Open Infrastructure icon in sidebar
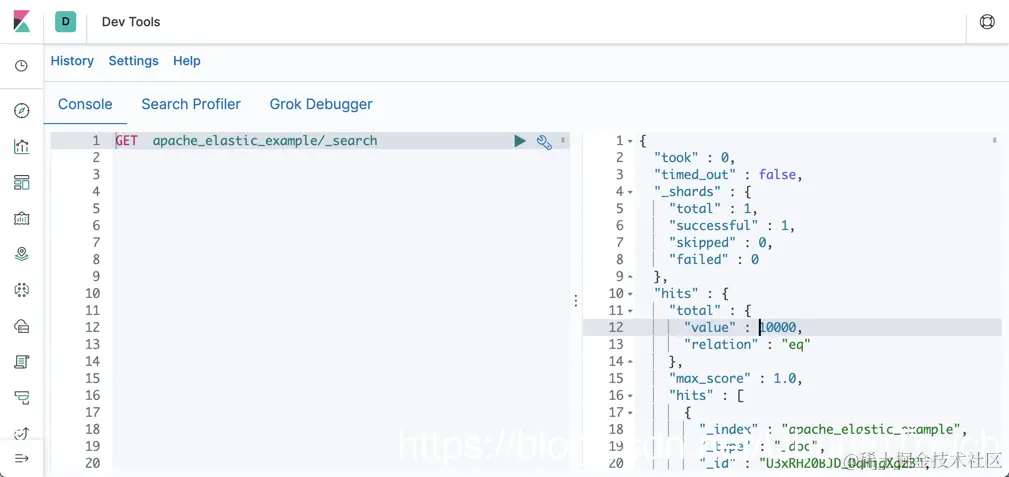1009x477 pixels. point(22,326)
